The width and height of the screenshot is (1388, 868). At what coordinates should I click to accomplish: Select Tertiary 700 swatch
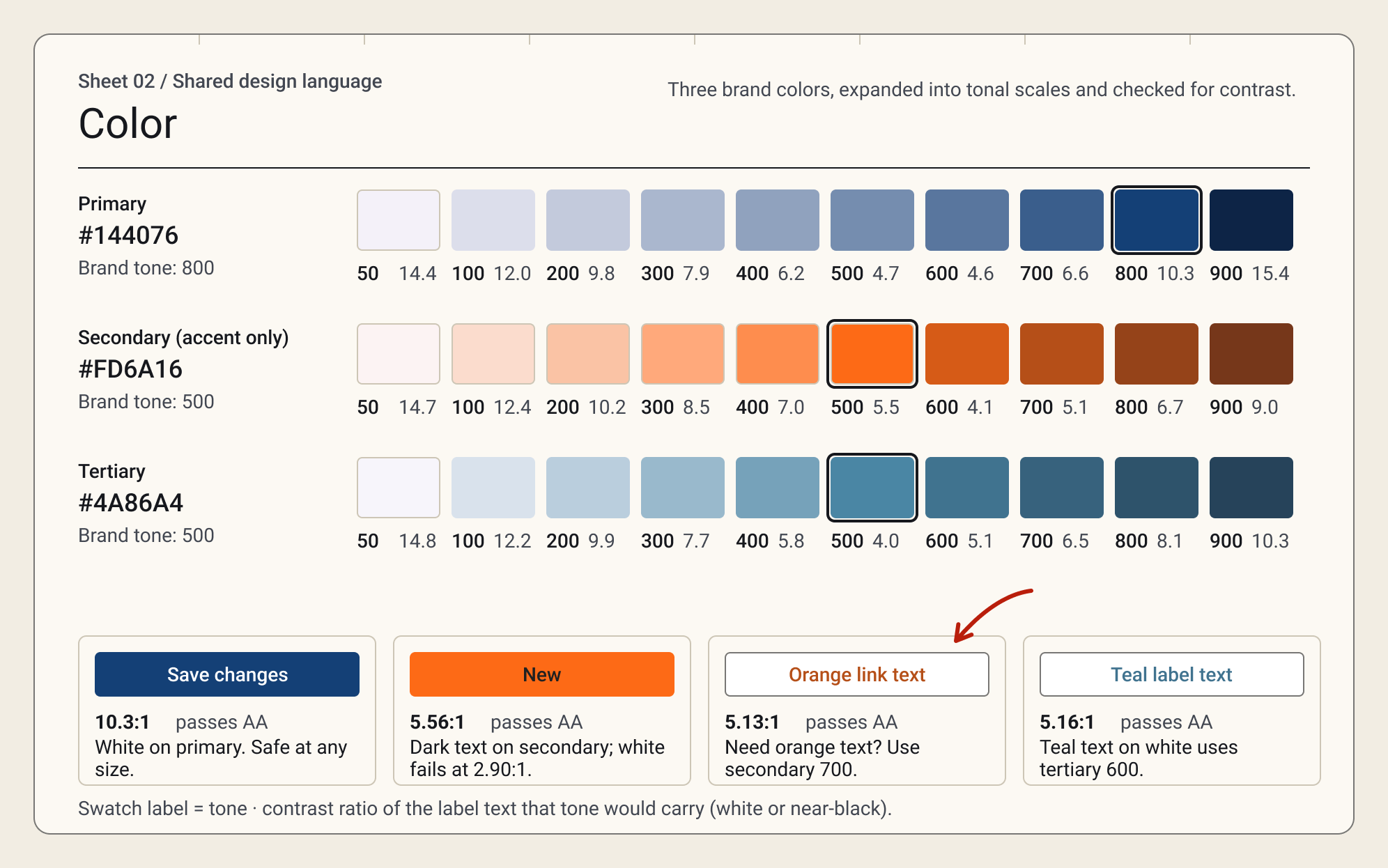coord(1062,488)
